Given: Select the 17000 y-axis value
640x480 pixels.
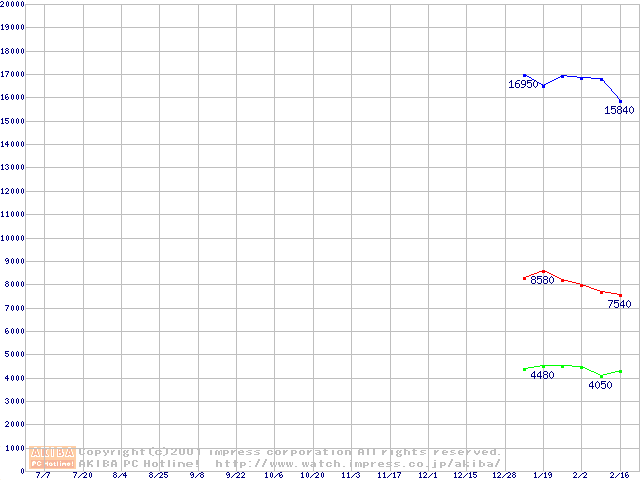Looking at the screenshot, I should pos(13,75).
